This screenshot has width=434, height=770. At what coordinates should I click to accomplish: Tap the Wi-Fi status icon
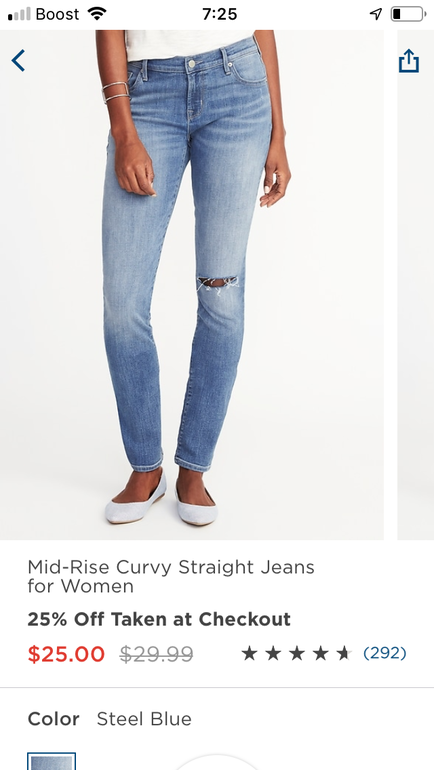tap(97, 14)
